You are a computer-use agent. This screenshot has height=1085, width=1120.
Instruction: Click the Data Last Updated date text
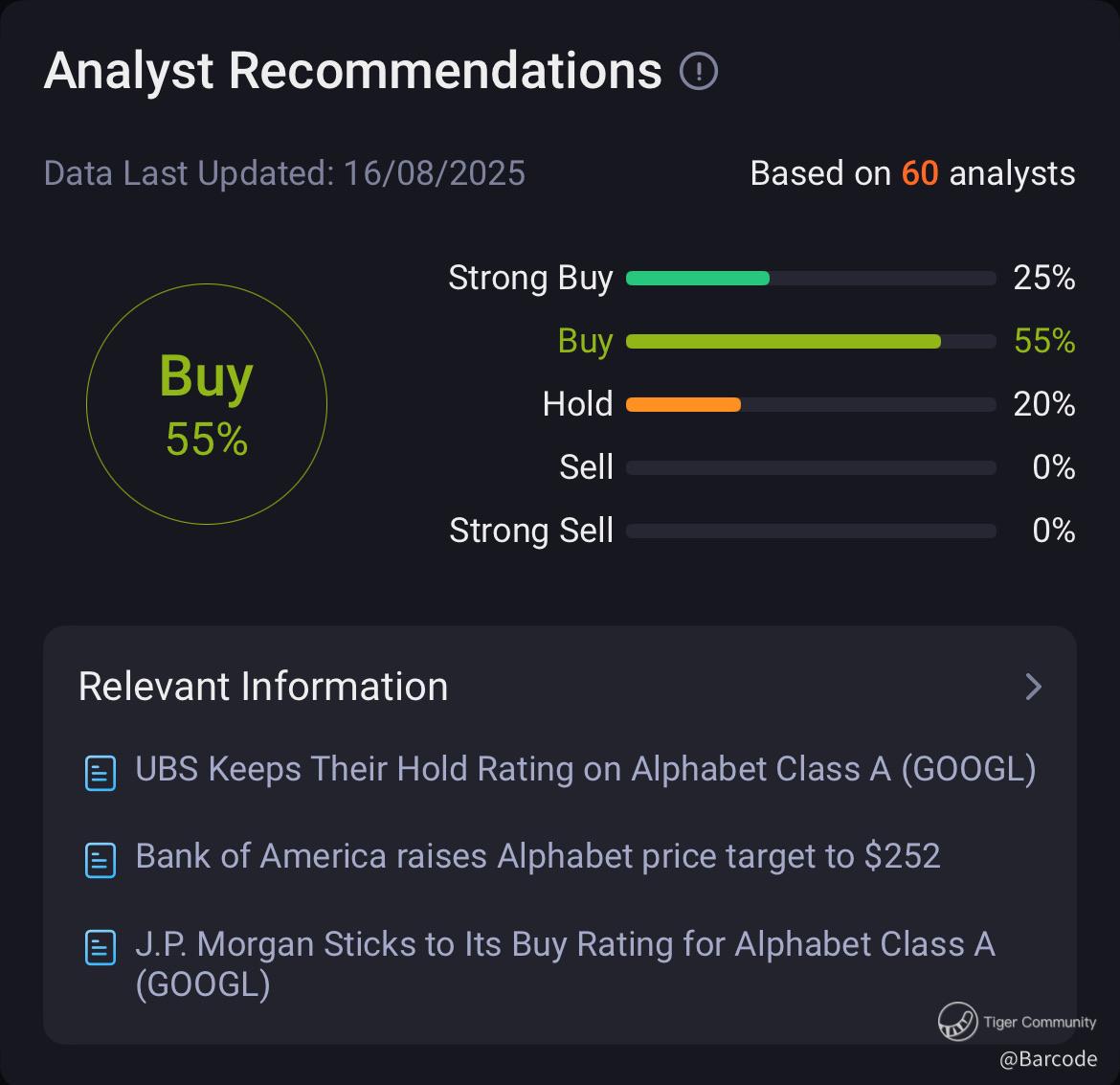[284, 173]
